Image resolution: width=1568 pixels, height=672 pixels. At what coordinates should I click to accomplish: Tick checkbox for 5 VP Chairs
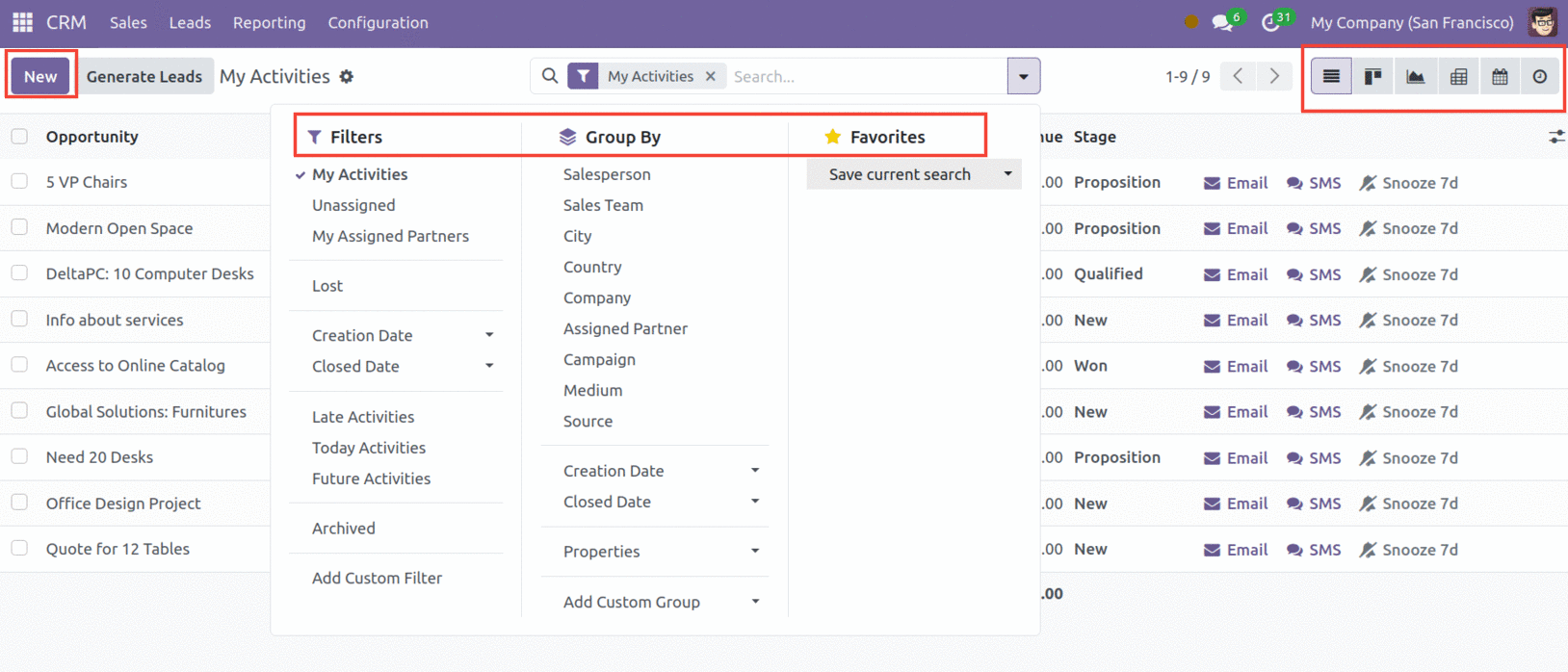(19, 181)
